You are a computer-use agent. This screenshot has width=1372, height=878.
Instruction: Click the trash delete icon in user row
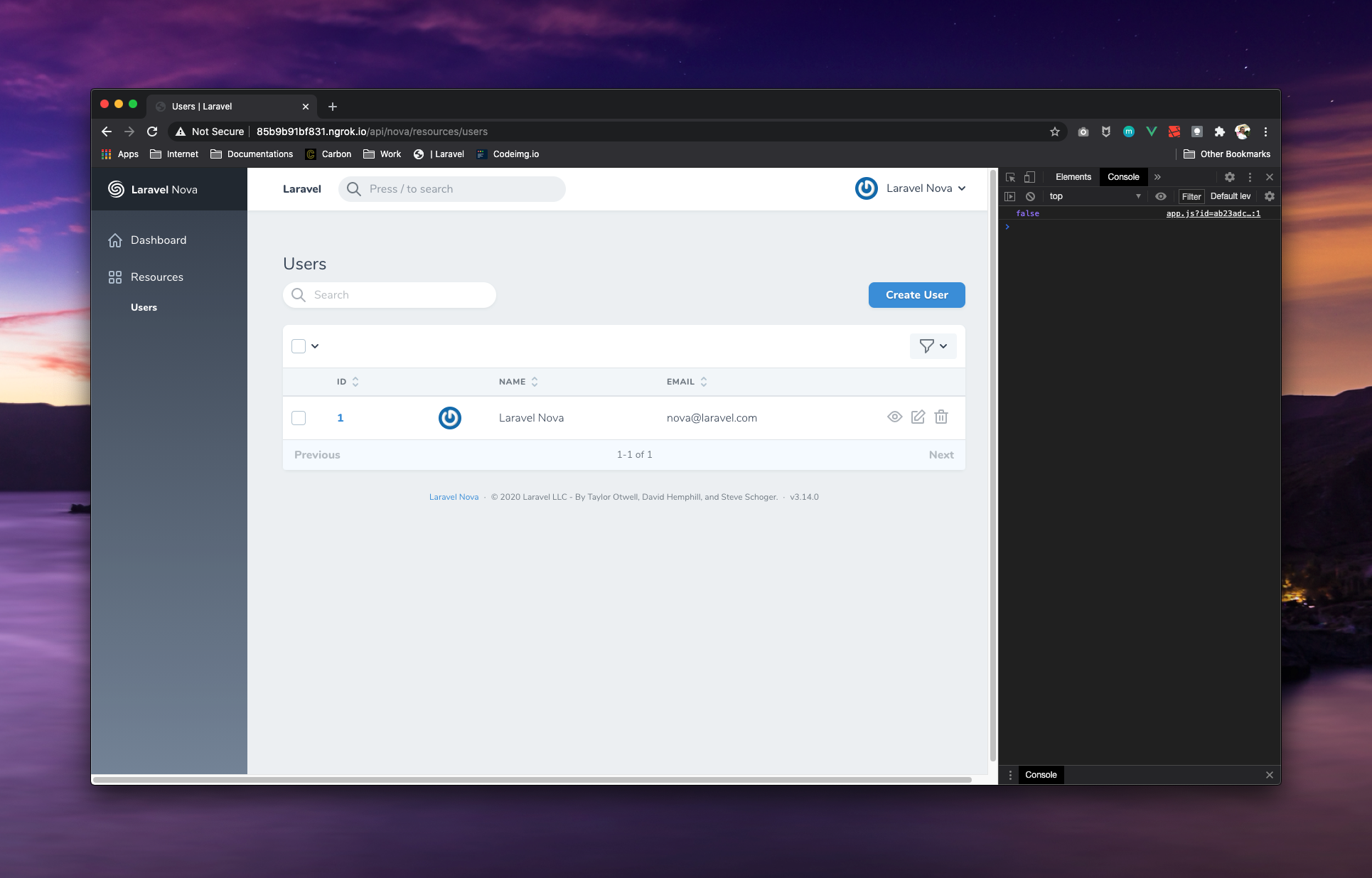(x=941, y=417)
